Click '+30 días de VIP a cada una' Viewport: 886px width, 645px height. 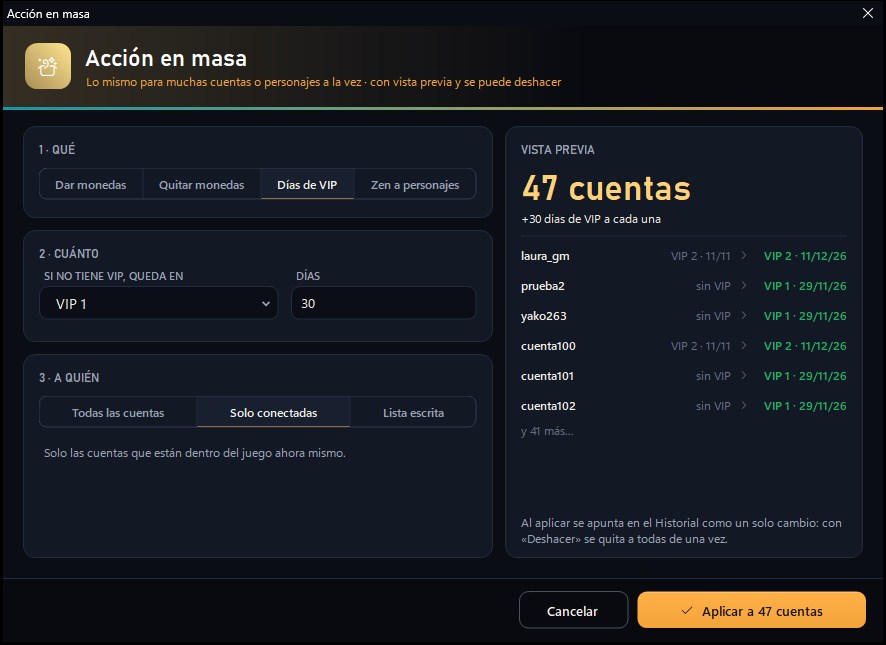[591, 219]
